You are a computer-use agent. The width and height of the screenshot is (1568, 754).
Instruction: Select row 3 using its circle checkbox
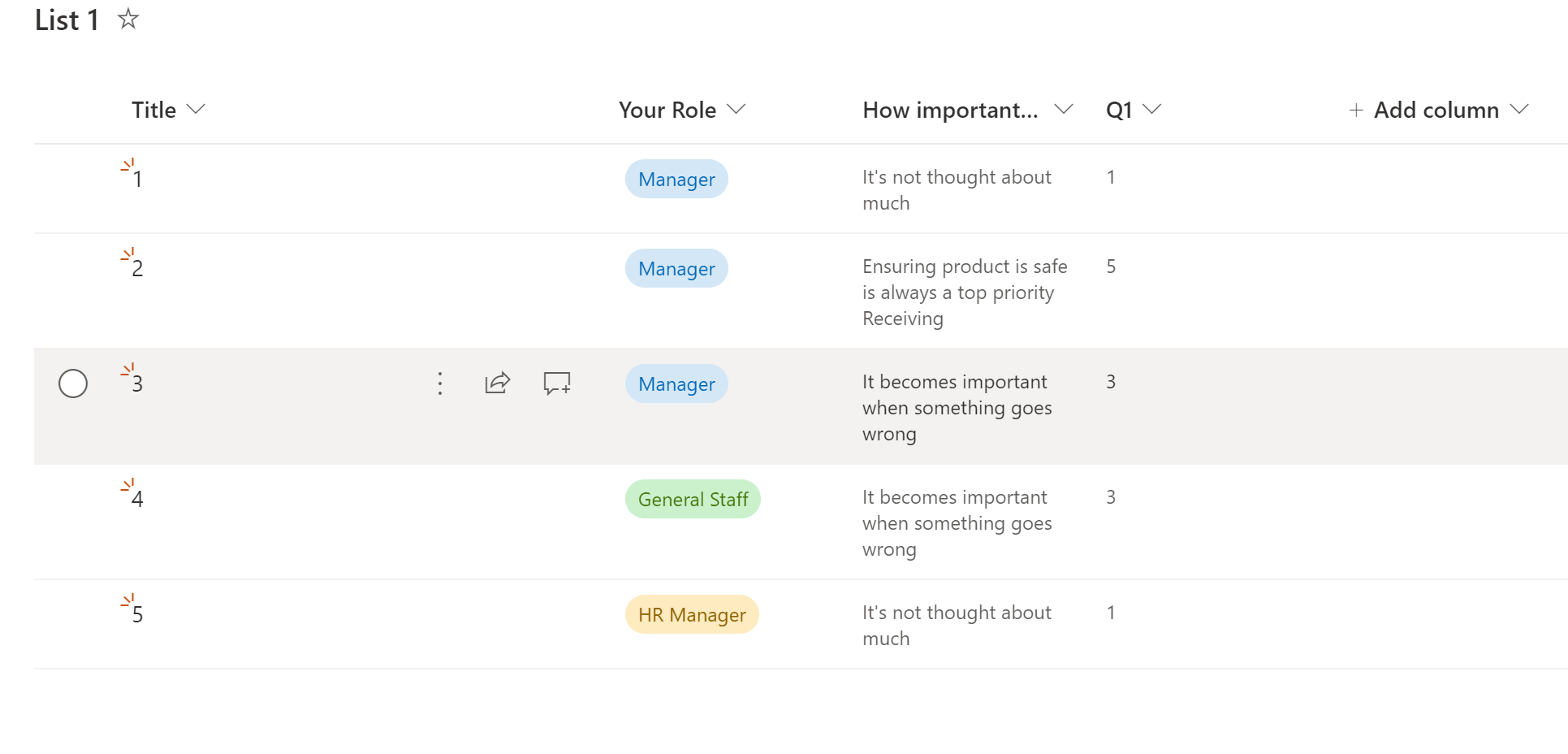73,383
